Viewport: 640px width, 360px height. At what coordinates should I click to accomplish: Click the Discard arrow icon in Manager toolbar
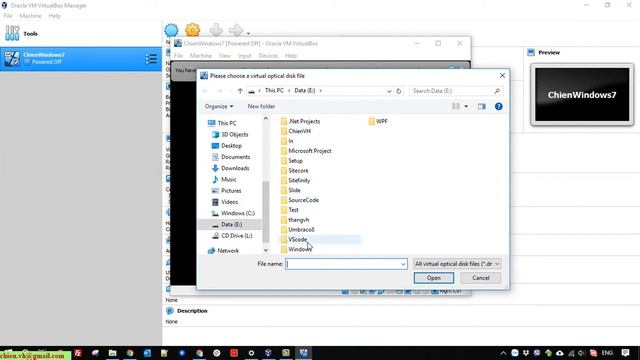pyautogui.click(x=216, y=30)
